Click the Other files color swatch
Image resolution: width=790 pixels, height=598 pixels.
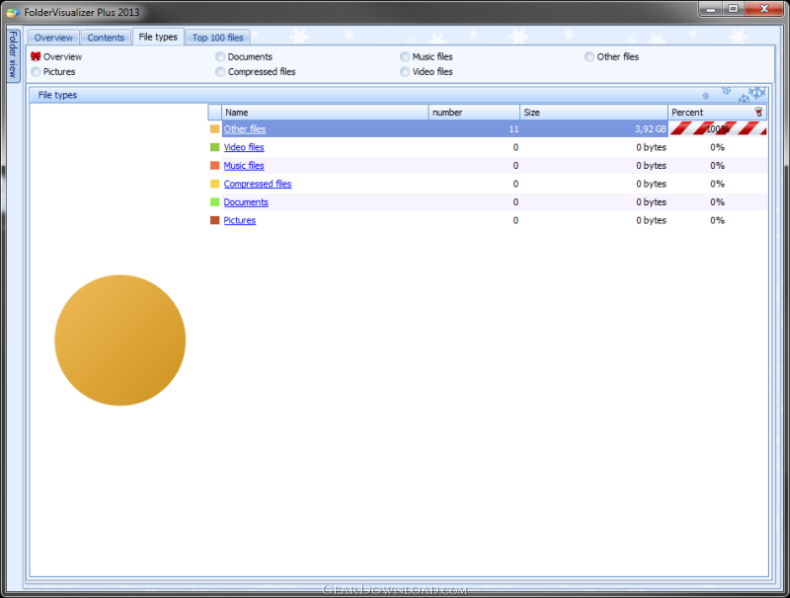coord(215,129)
